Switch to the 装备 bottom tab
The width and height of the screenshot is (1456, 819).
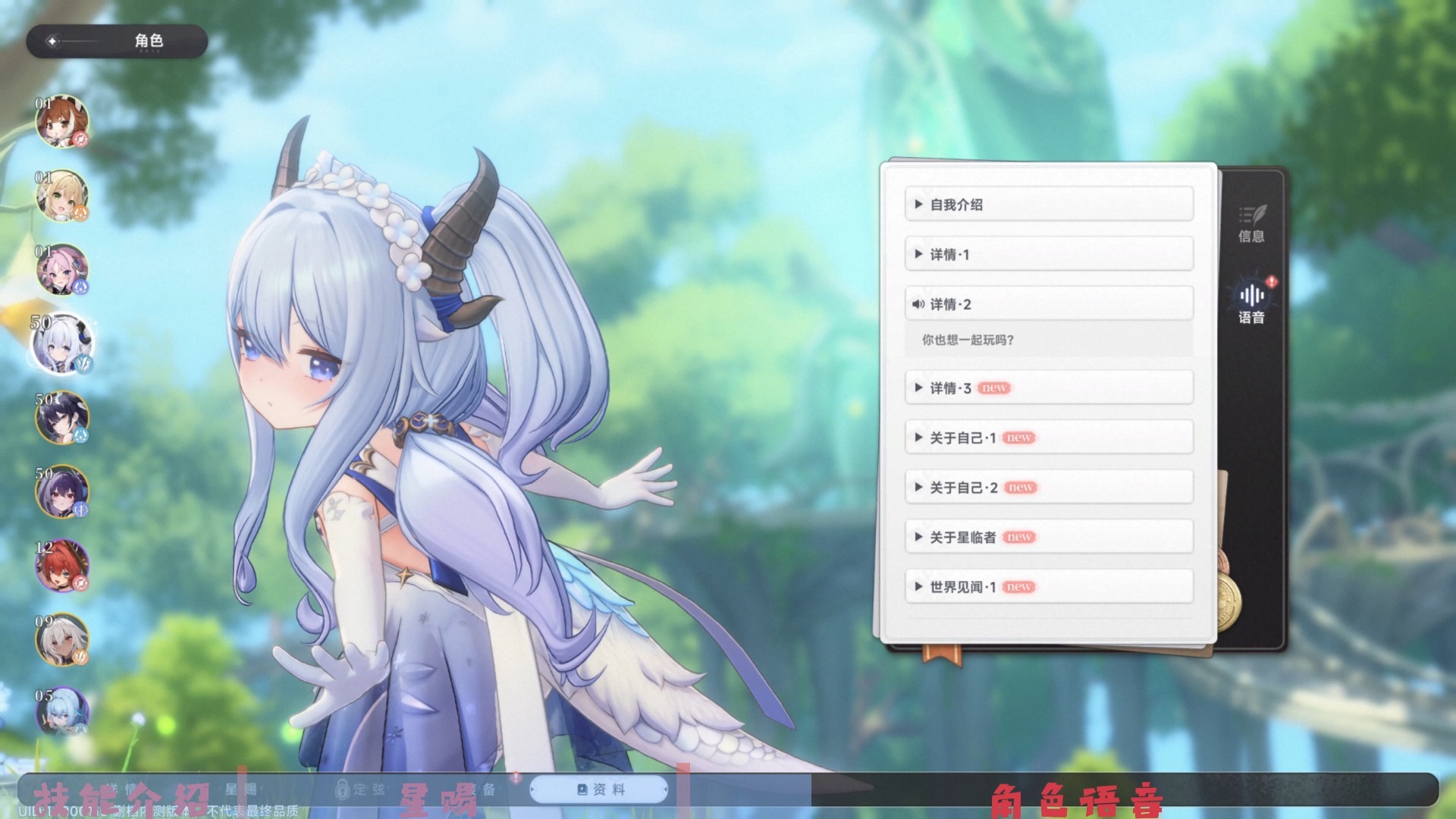click(x=479, y=789)
